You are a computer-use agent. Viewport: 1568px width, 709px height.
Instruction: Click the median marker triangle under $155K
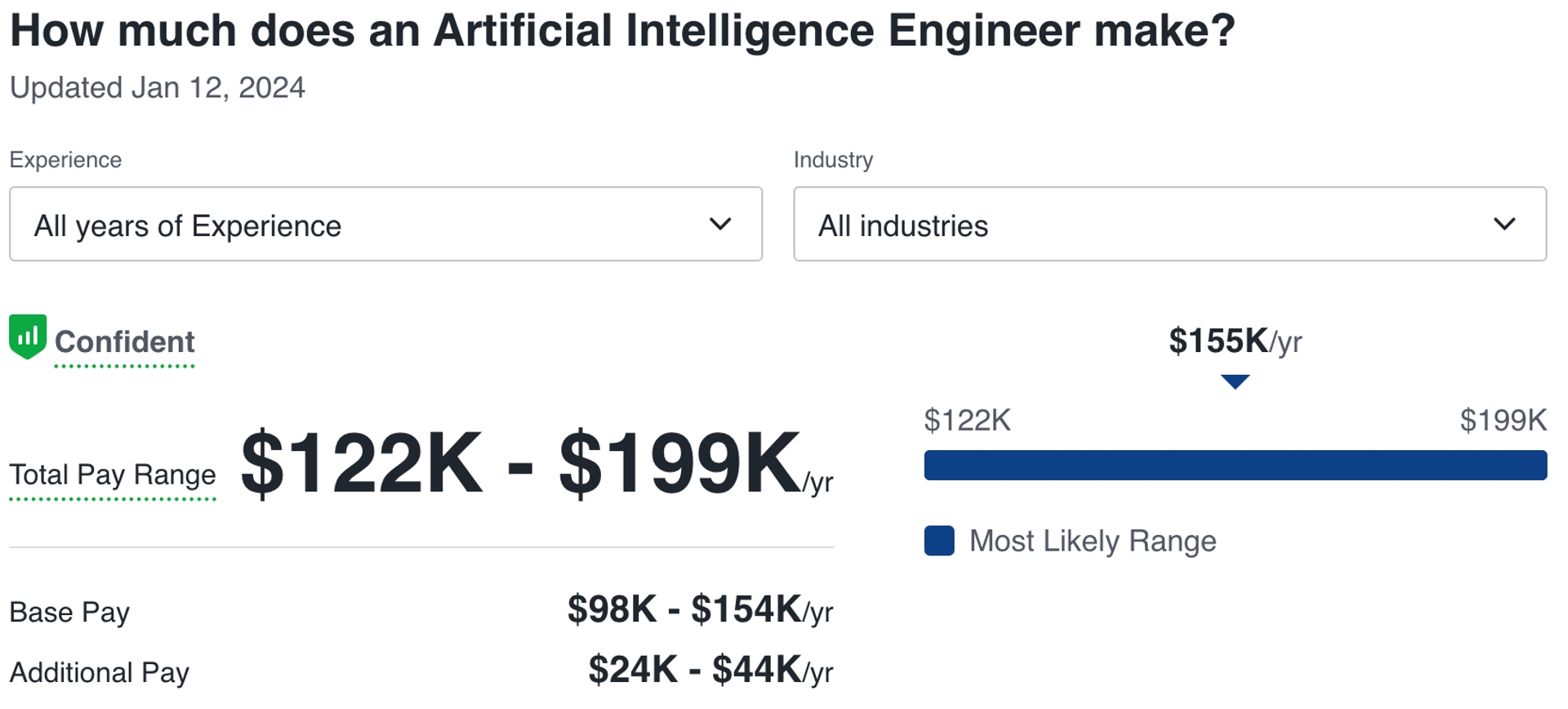[1235, 381]
